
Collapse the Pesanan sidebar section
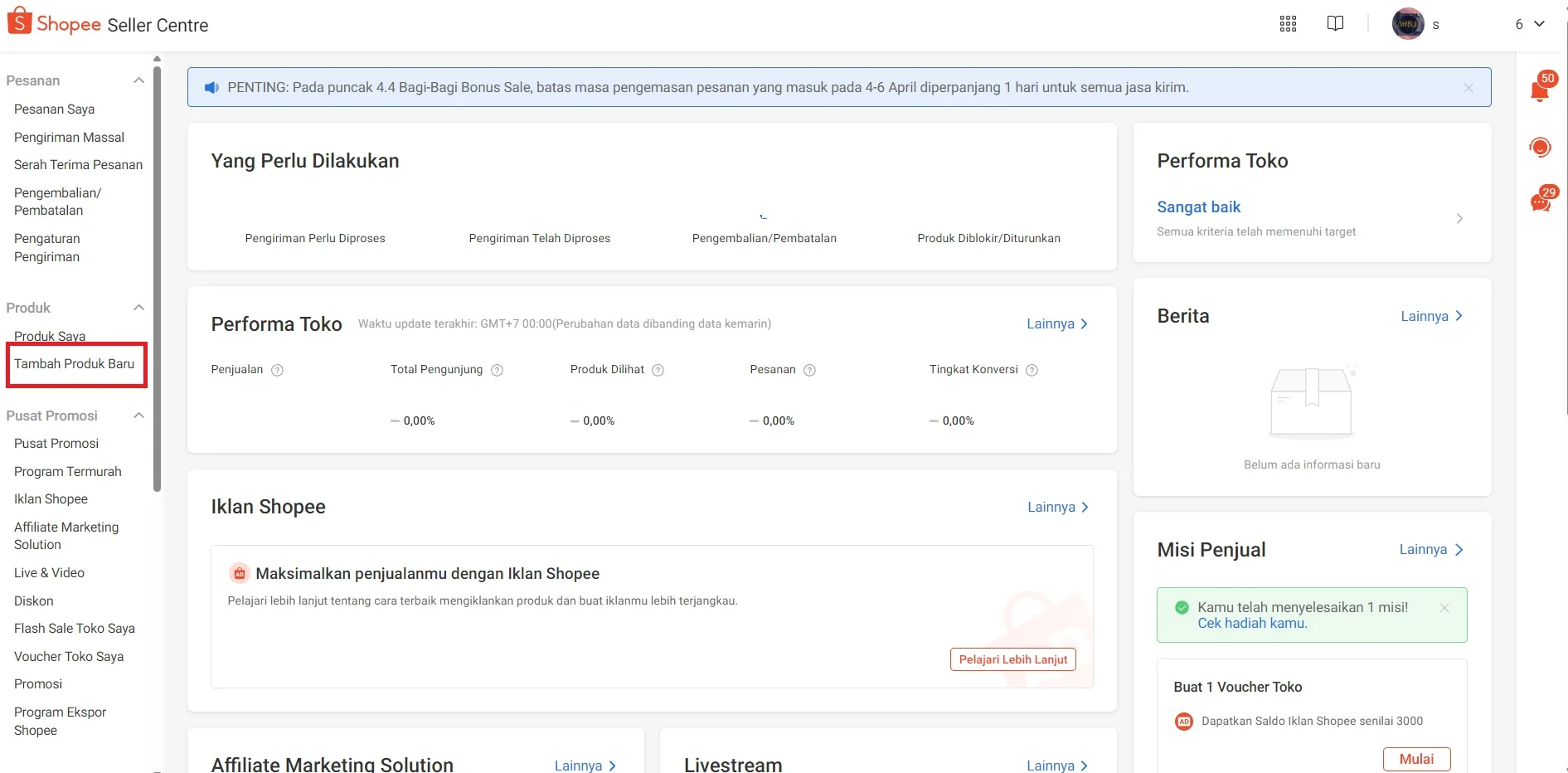[138, 80]
